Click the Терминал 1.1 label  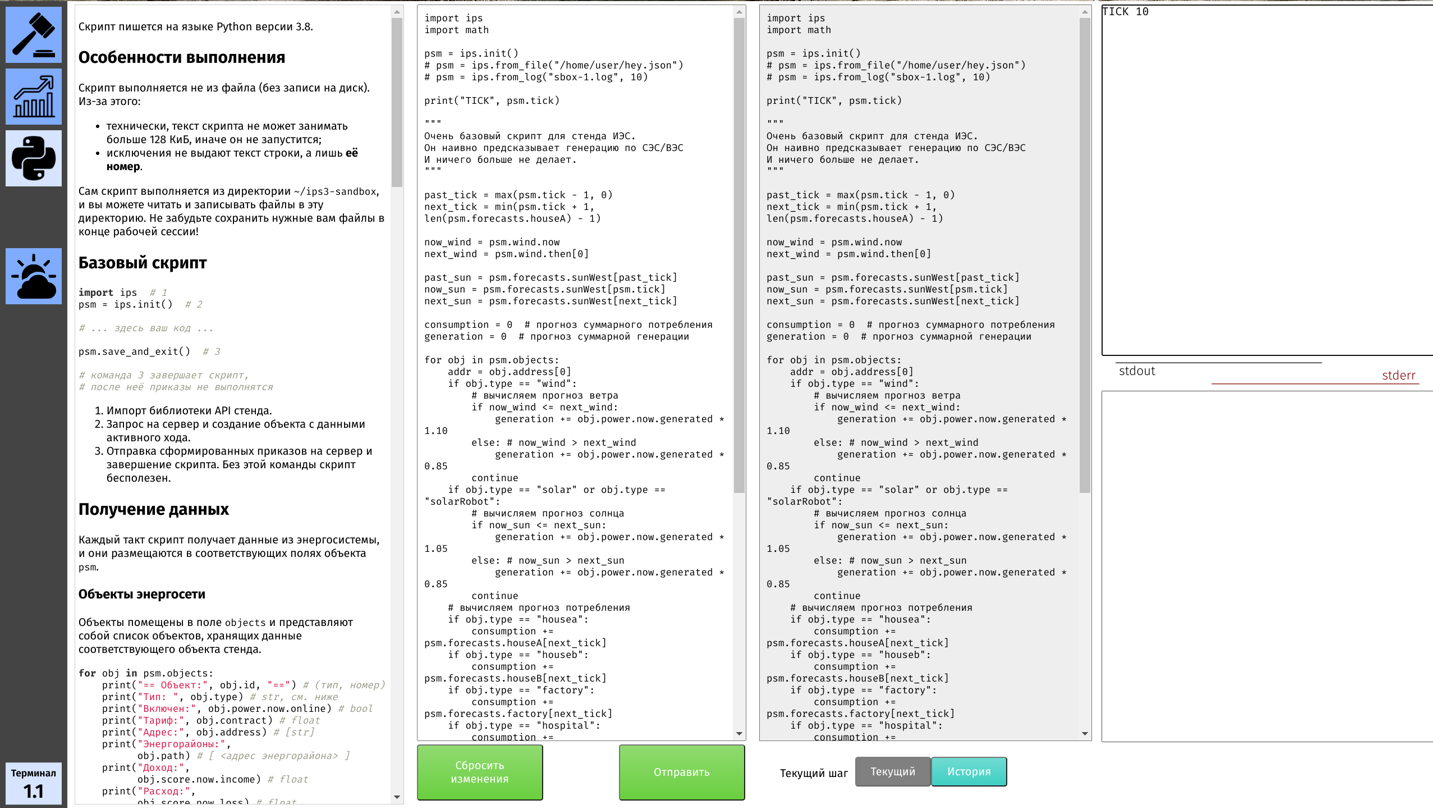tap(33, 783)
